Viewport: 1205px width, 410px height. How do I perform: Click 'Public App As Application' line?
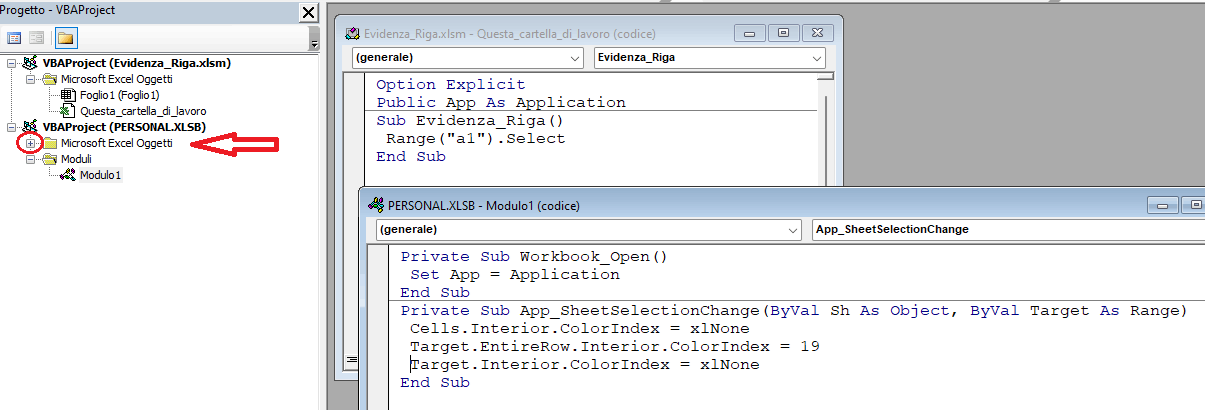[x=500, y=103]
